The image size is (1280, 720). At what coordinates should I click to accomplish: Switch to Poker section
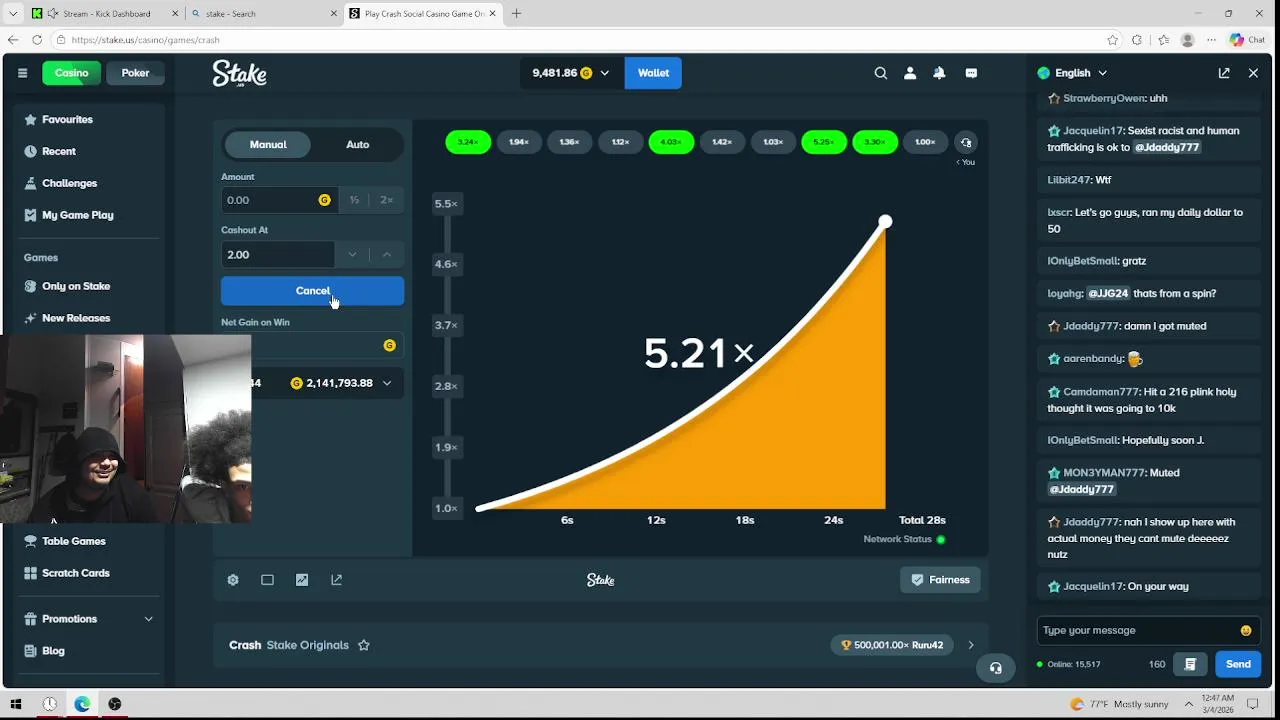pos(135,73)
